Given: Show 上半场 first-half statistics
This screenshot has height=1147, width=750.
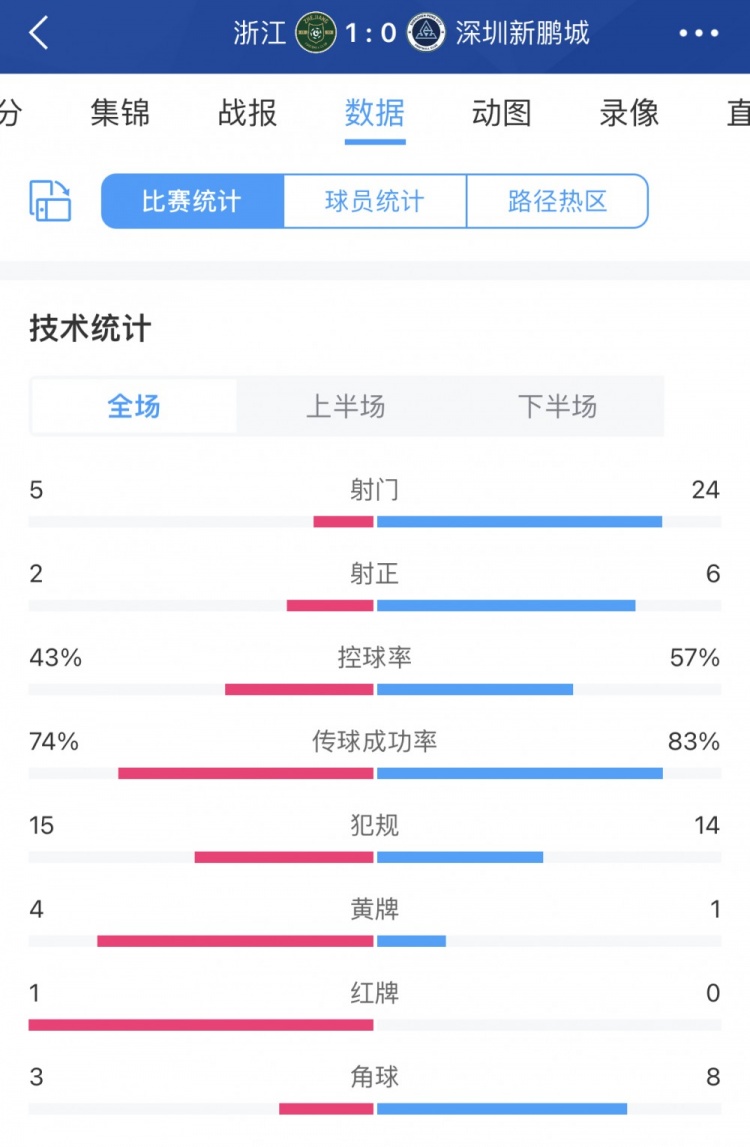Looking at the screenshot, I should pyautogui.click(x=345, y=406).
